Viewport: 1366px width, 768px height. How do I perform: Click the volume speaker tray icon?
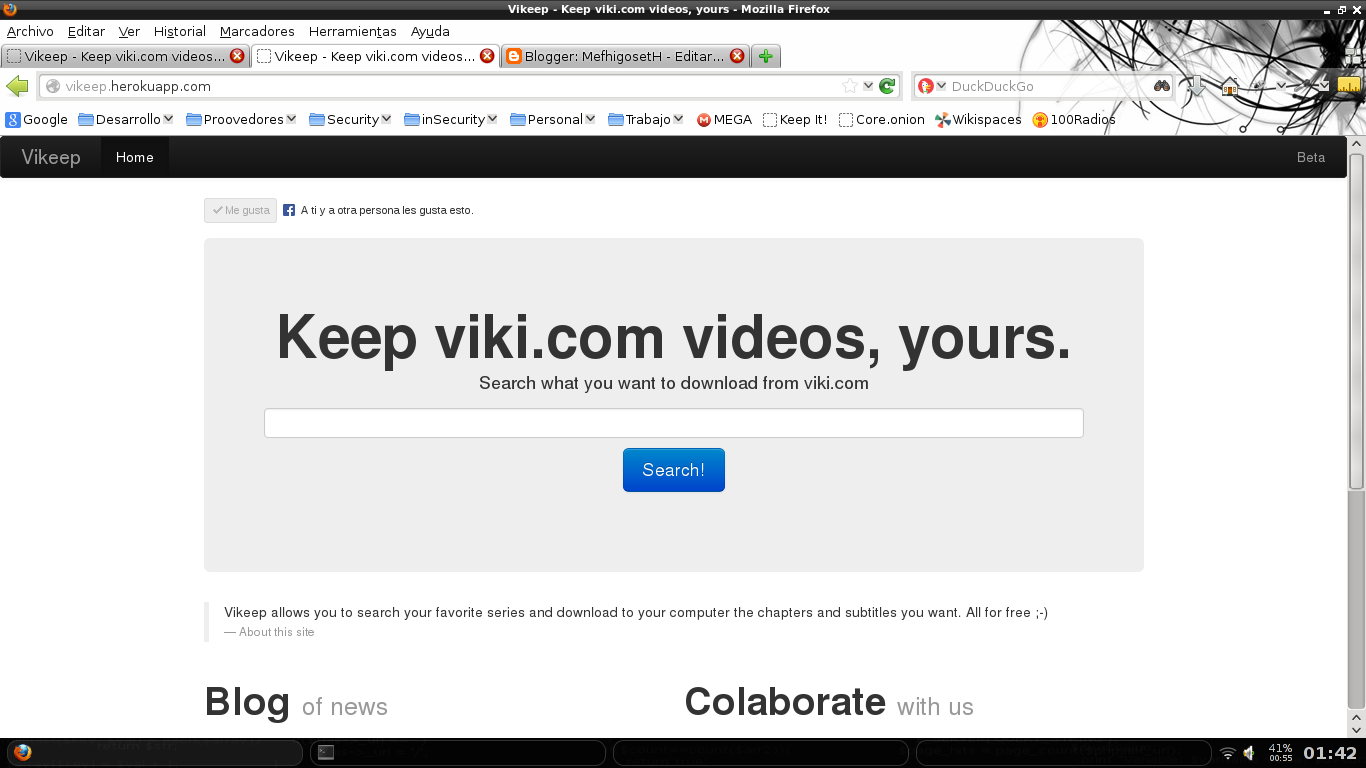tap(1250, 753)
